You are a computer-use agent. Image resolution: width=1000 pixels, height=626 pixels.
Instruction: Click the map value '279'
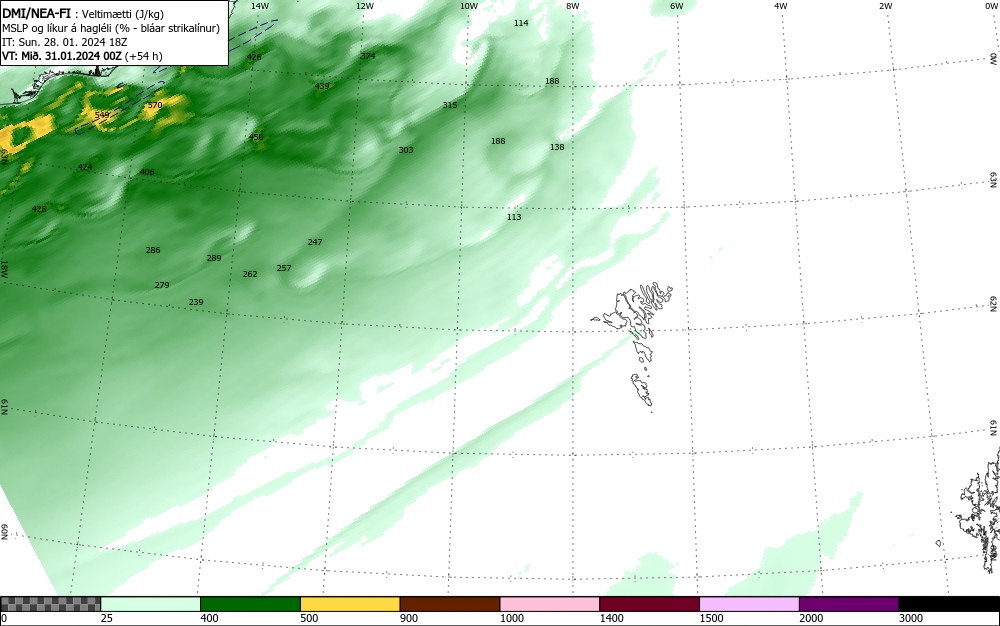[162, 286]
